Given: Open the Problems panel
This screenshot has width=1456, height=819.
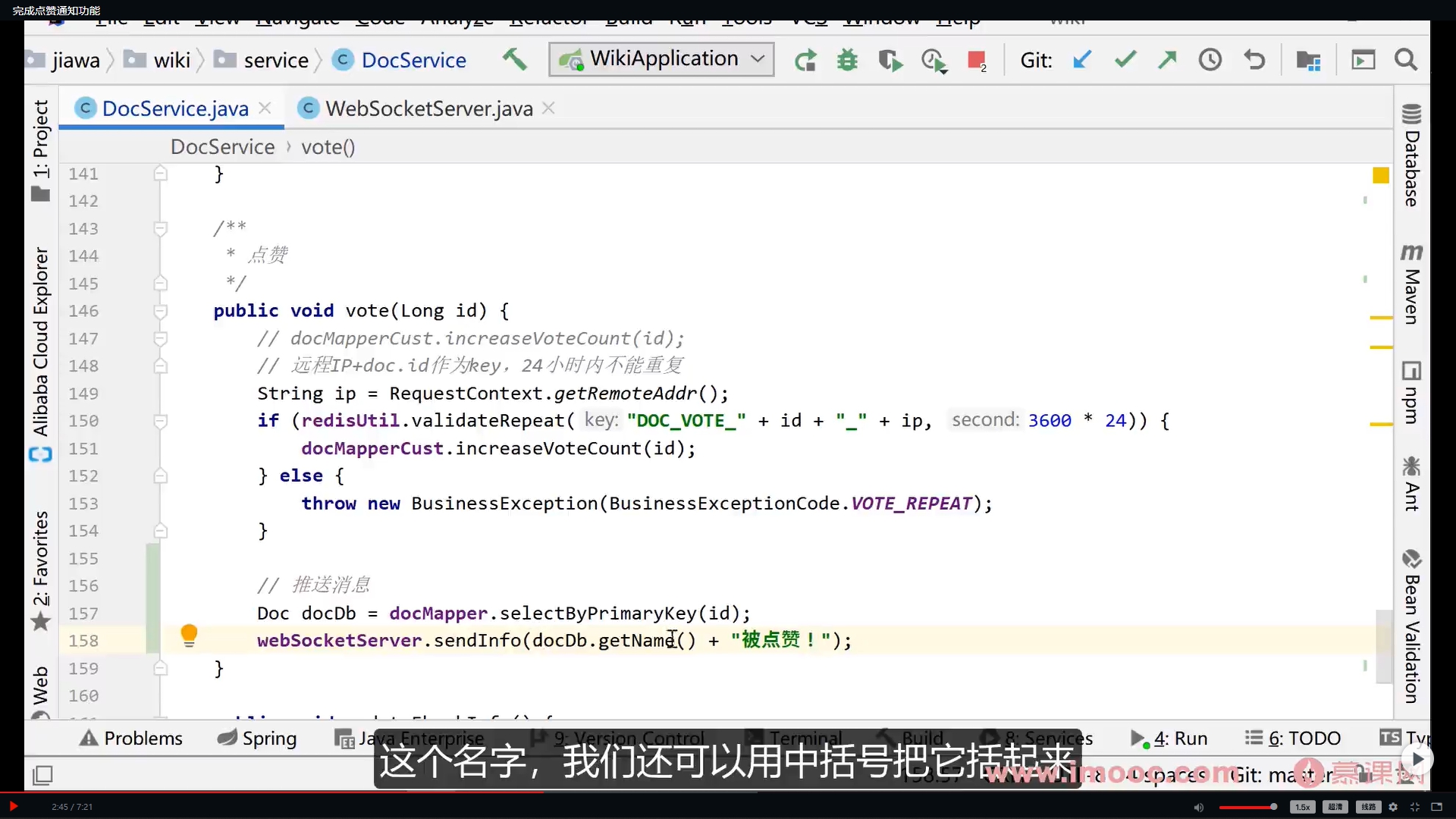Looking at the screenshot, I should pyautogui.click(x=132, y=738).
